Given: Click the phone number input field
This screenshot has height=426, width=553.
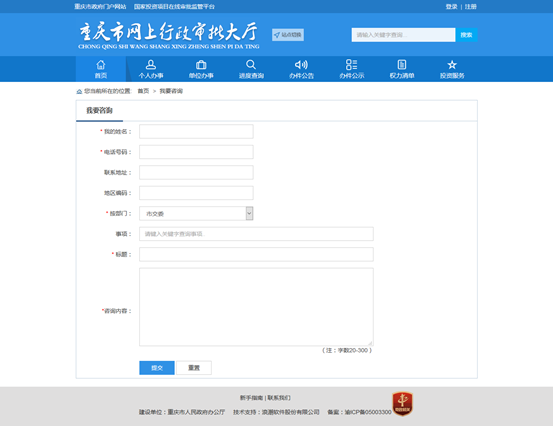Looking at the screenshot, I should (196, 152).
